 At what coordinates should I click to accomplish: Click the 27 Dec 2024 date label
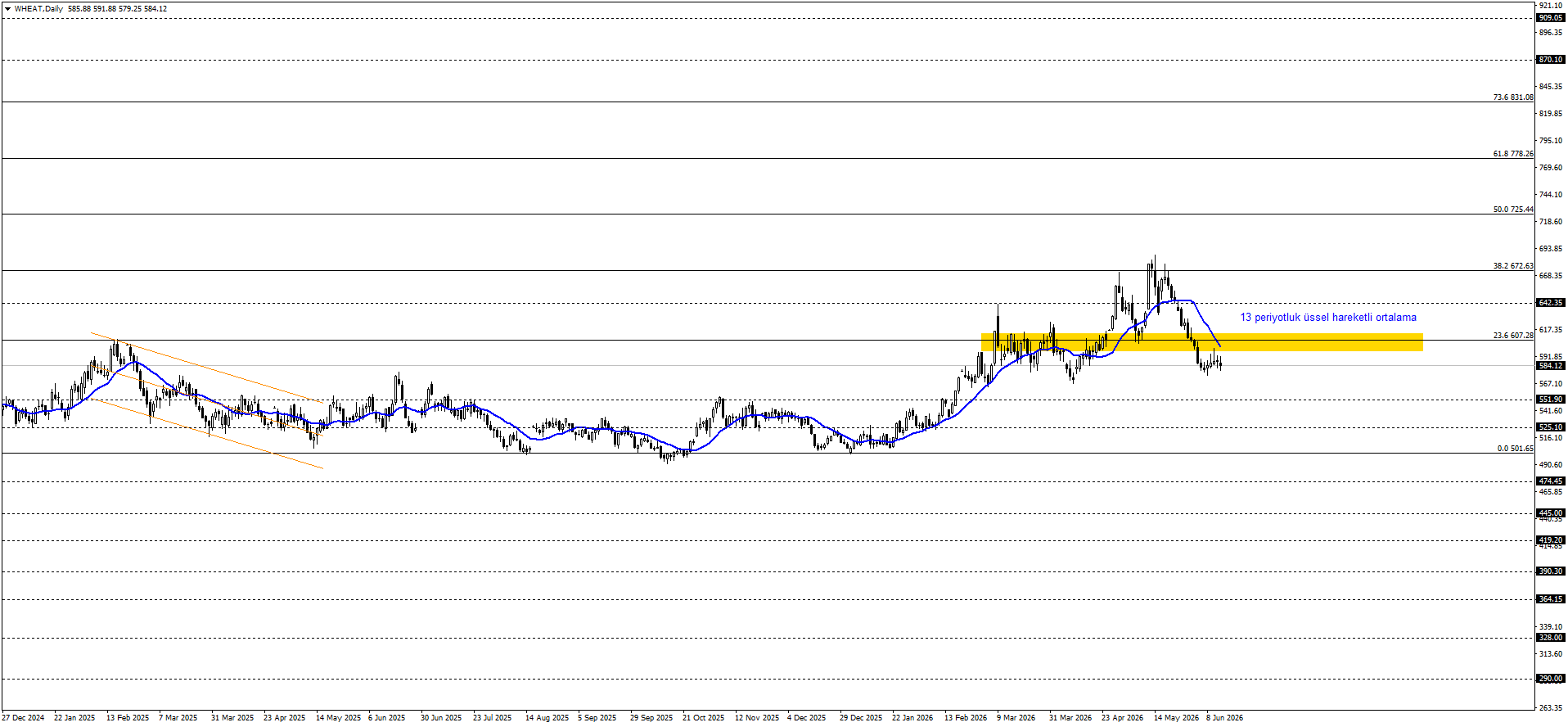point(23,718)
